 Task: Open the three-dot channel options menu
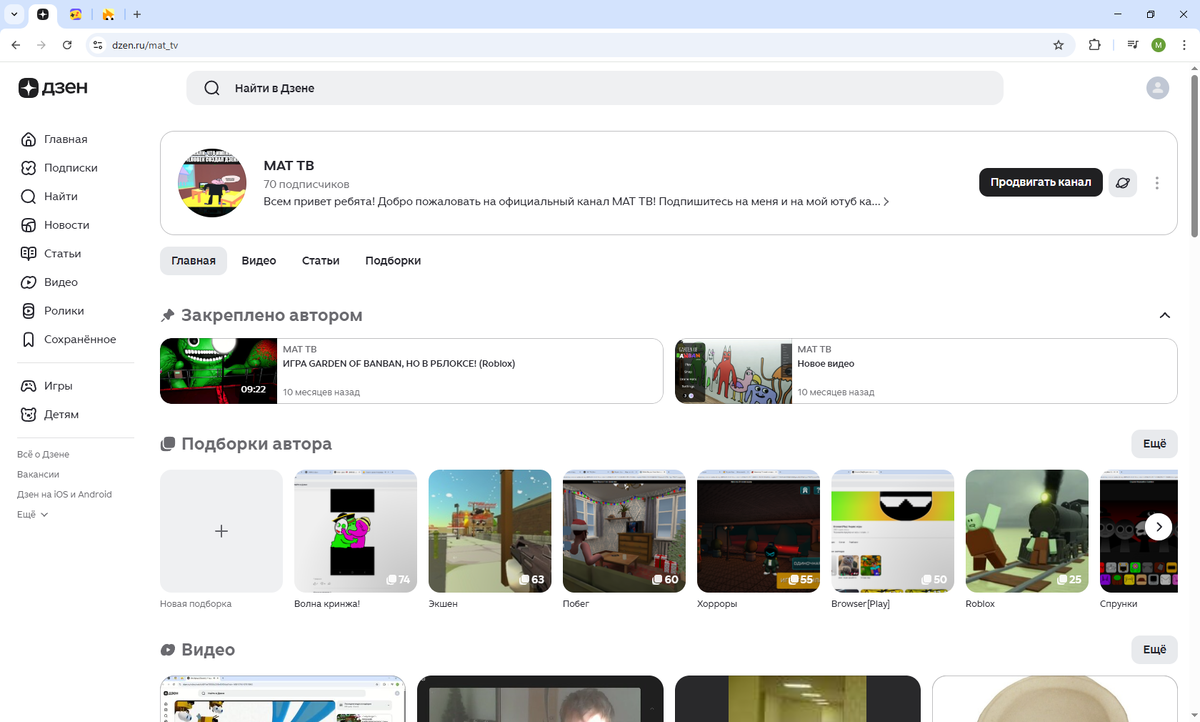(1157, 183)
